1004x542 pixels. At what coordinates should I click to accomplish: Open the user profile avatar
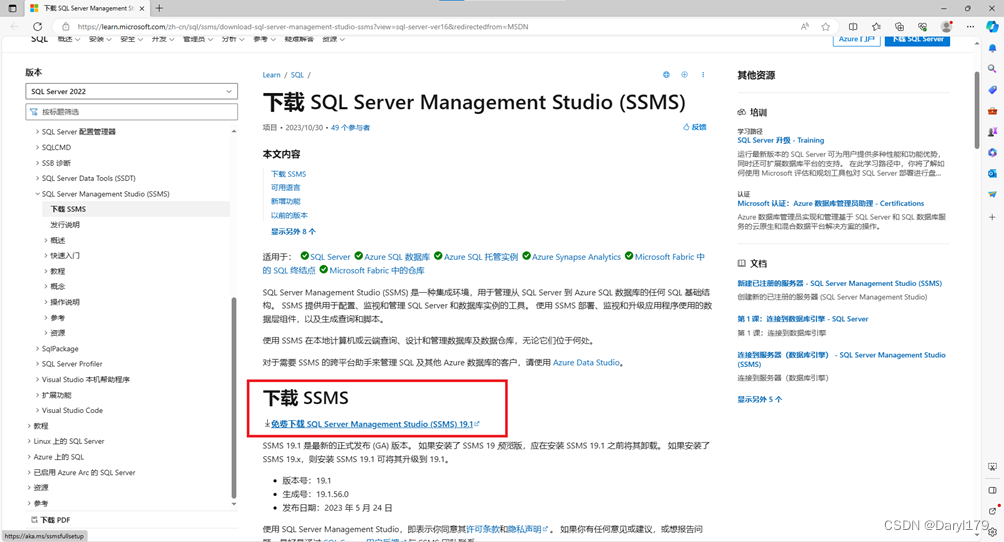point(946,26)
